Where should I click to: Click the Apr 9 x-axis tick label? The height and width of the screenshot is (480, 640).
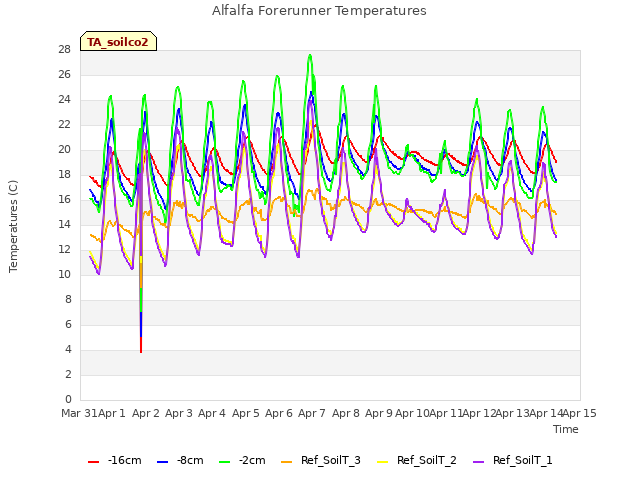[x=379, y=413]
